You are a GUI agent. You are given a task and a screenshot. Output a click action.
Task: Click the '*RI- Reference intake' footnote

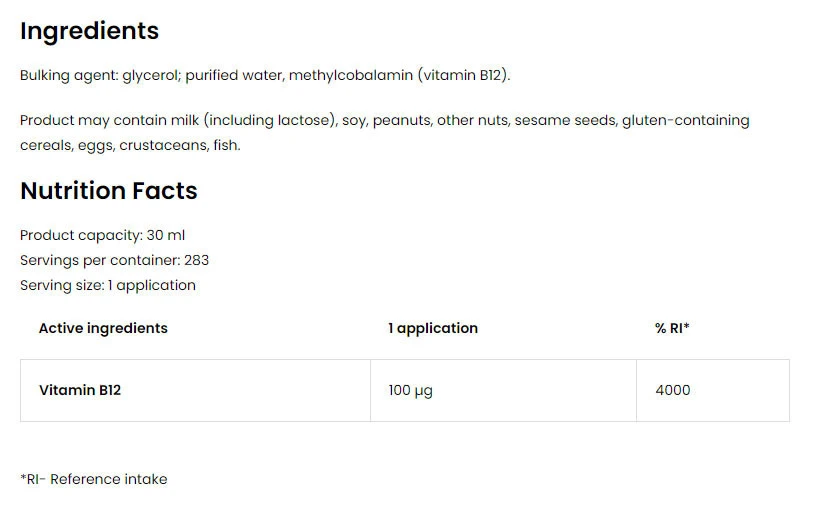(94, 479)
